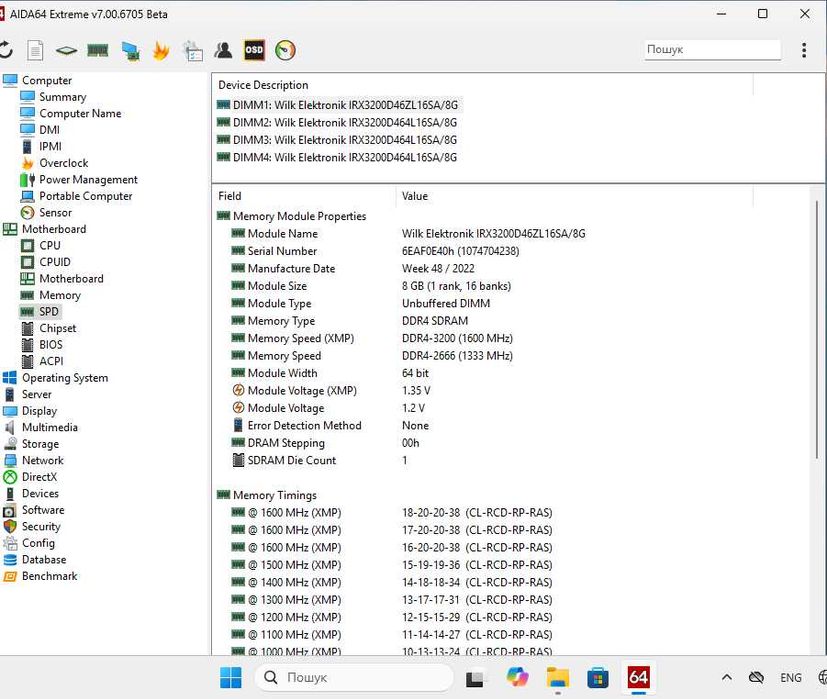This screenshot has height=699, width=827.
Task: Select Database category
Action: (x=44, y=560)
